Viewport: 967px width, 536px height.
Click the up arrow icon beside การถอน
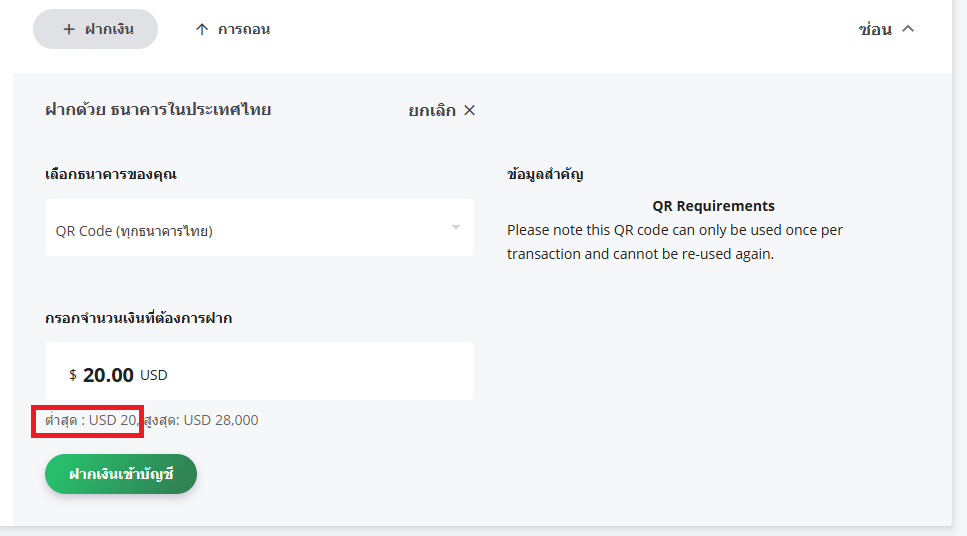pyautogui.click(x=202, y=29)
